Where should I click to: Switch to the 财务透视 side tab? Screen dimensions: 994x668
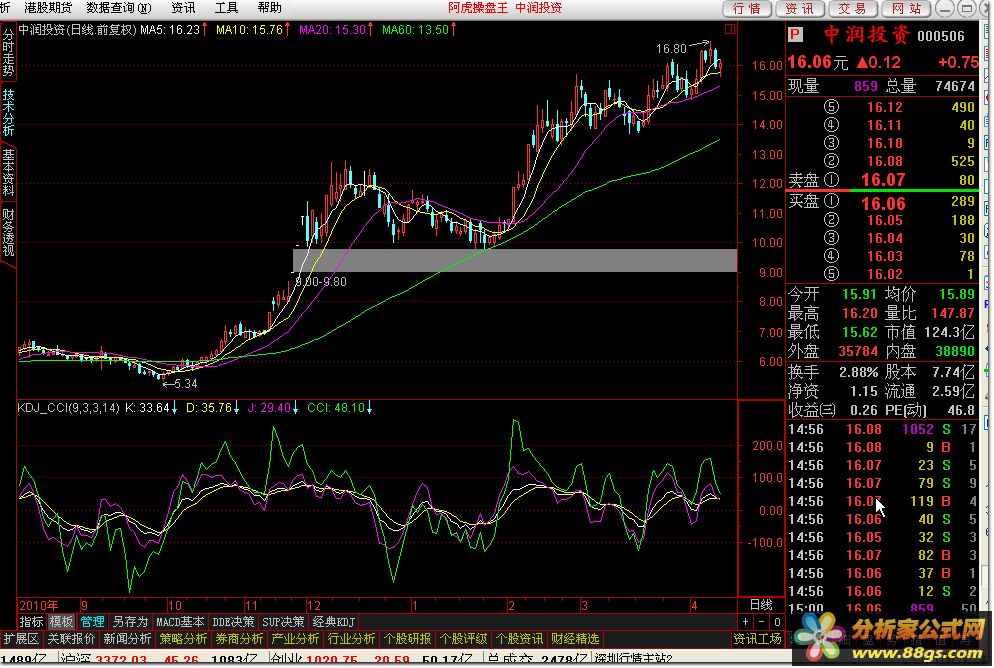point(8,232)
